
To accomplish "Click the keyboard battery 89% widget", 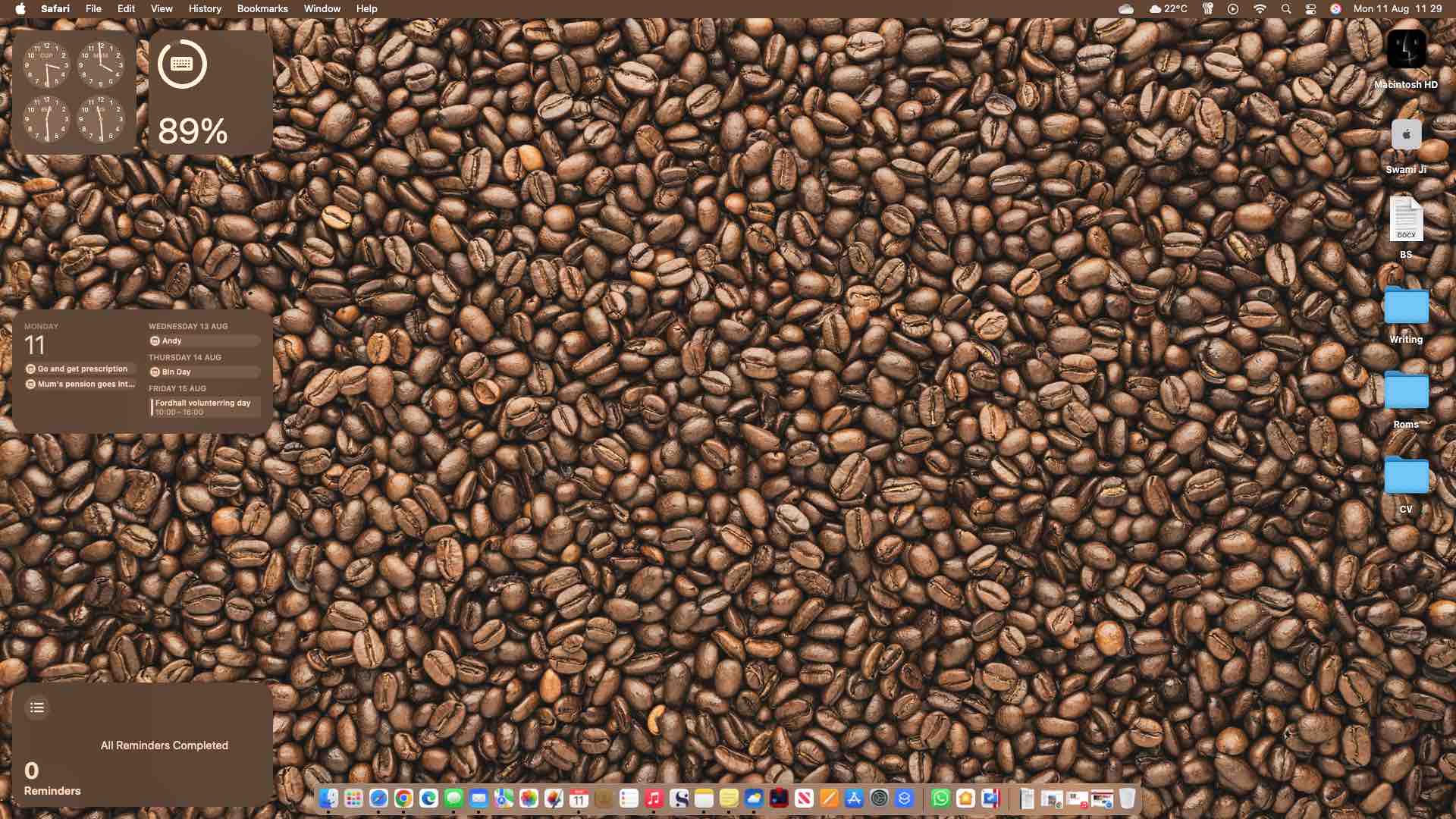I will [210, 93].
